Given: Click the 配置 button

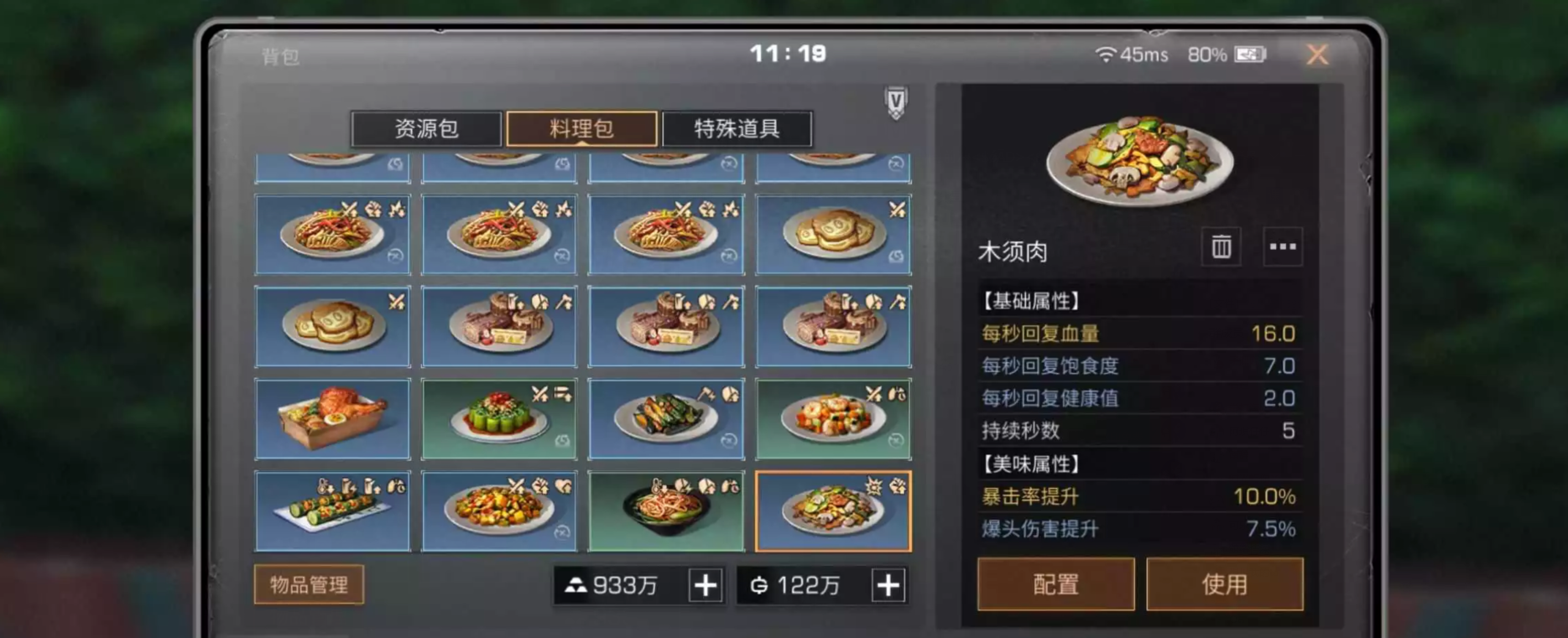Looking at the screenshot, I should click(x=1056, y=584).
